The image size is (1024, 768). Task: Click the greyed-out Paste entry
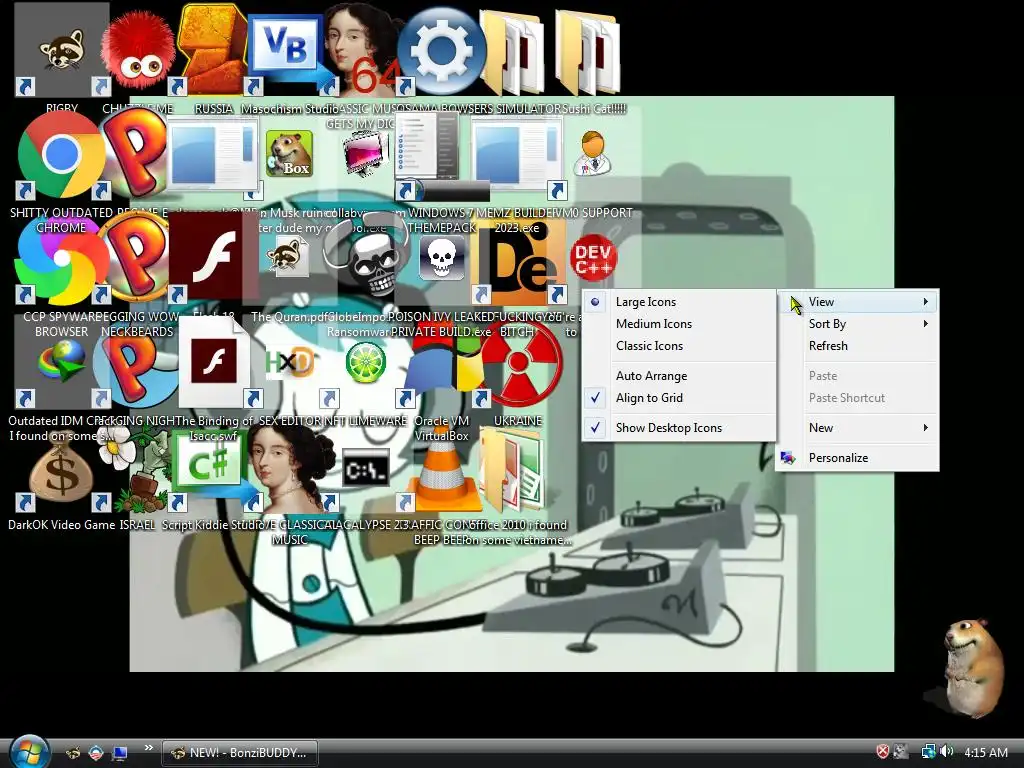(857, 376)
